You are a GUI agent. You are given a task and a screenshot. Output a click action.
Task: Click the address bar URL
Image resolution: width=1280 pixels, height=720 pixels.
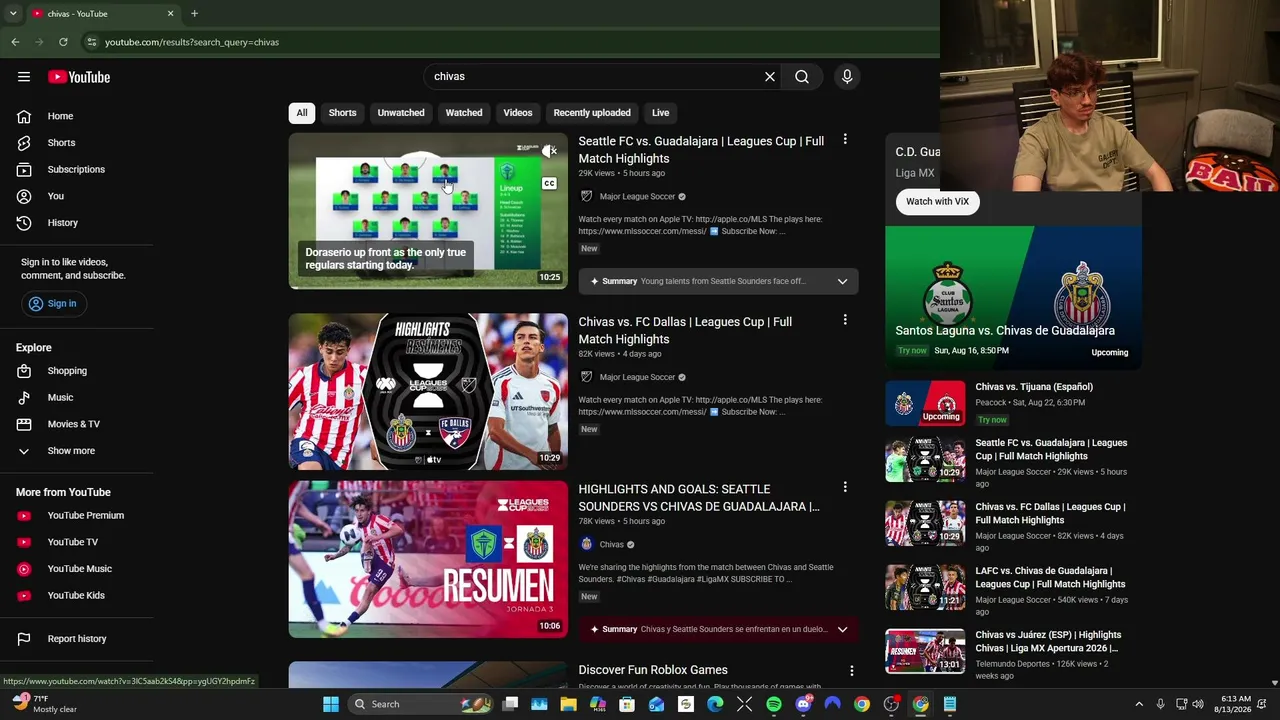tap(192, 42)
